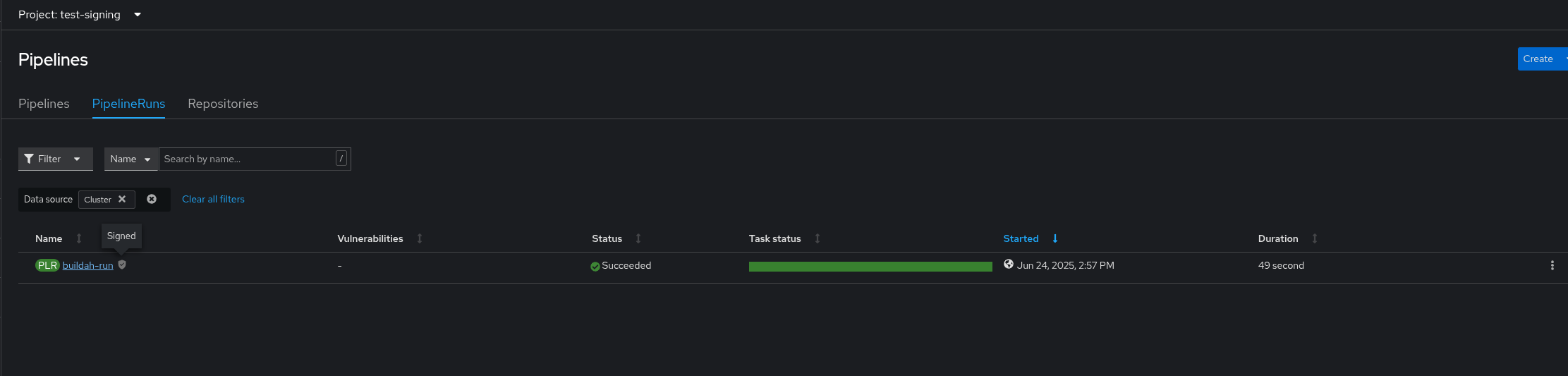Image resolution: width=1568 pixels, height=376 pixels.
Task: Switch to the Repositories tab
Action: 223,104
